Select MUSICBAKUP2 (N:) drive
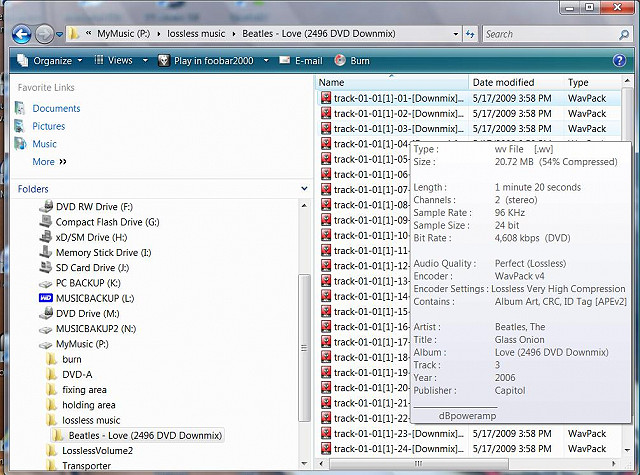 96,329
